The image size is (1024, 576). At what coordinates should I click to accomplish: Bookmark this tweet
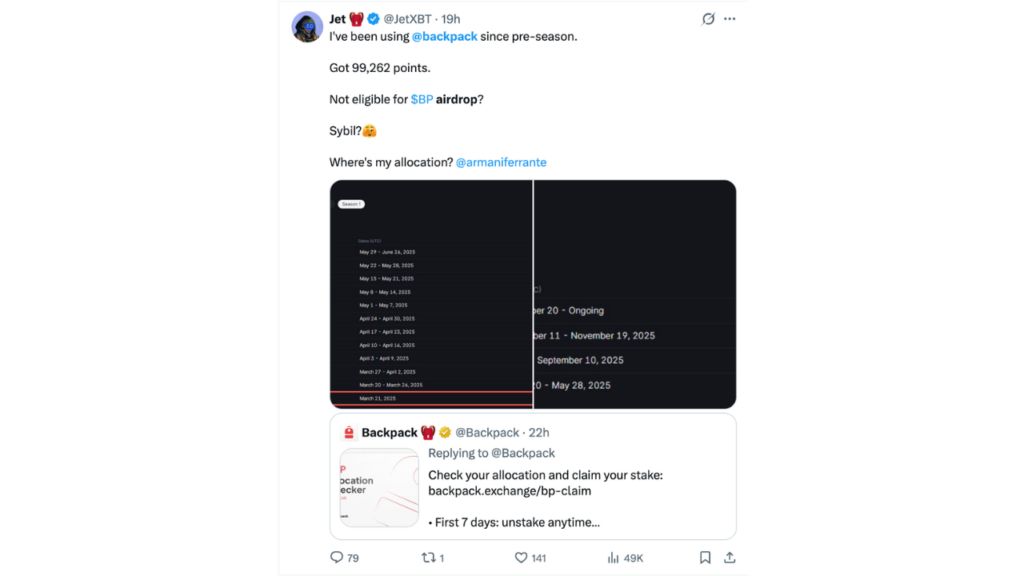[x=705, y=557]
